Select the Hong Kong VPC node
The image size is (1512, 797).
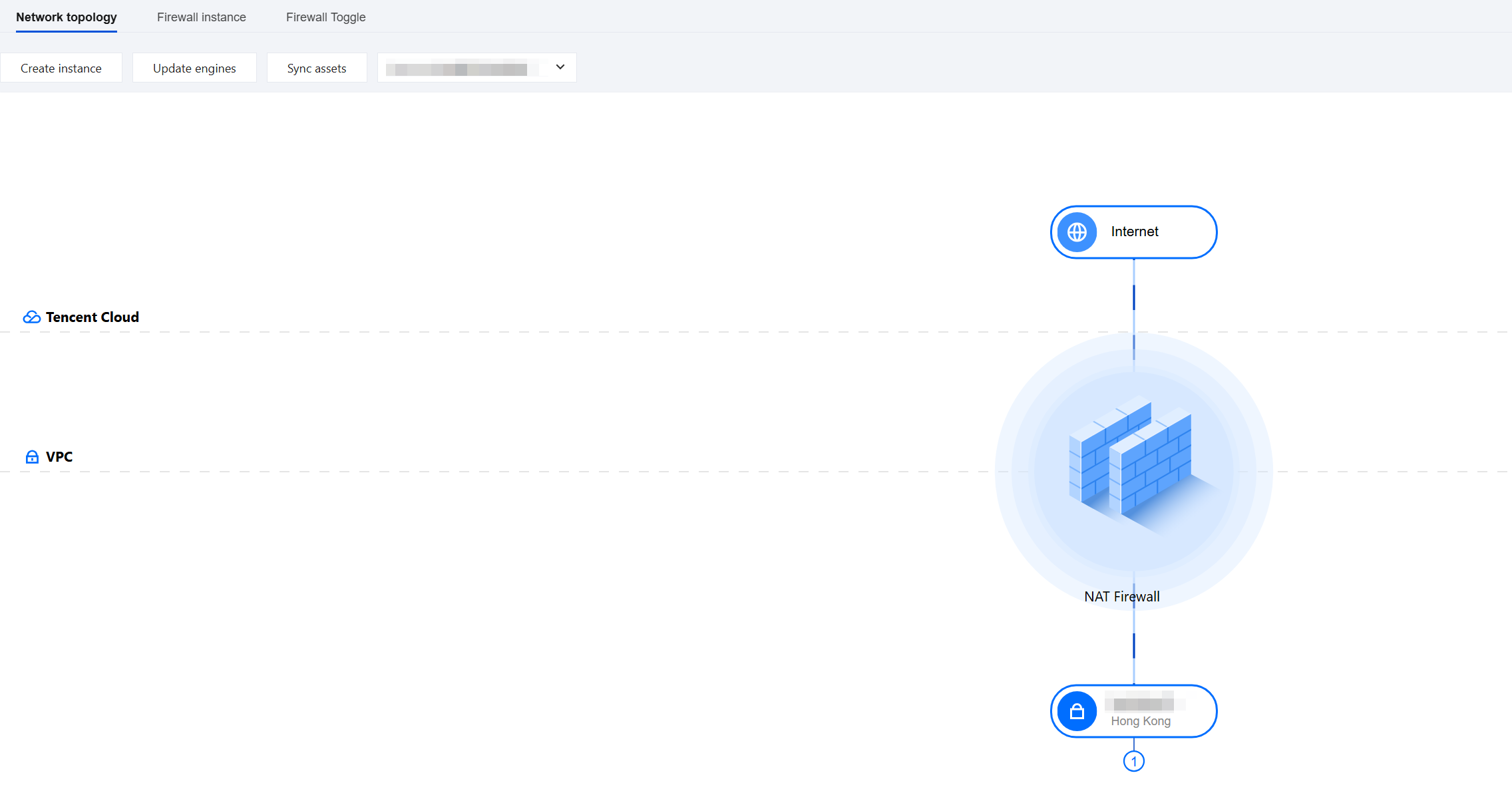click(1134, 711)
